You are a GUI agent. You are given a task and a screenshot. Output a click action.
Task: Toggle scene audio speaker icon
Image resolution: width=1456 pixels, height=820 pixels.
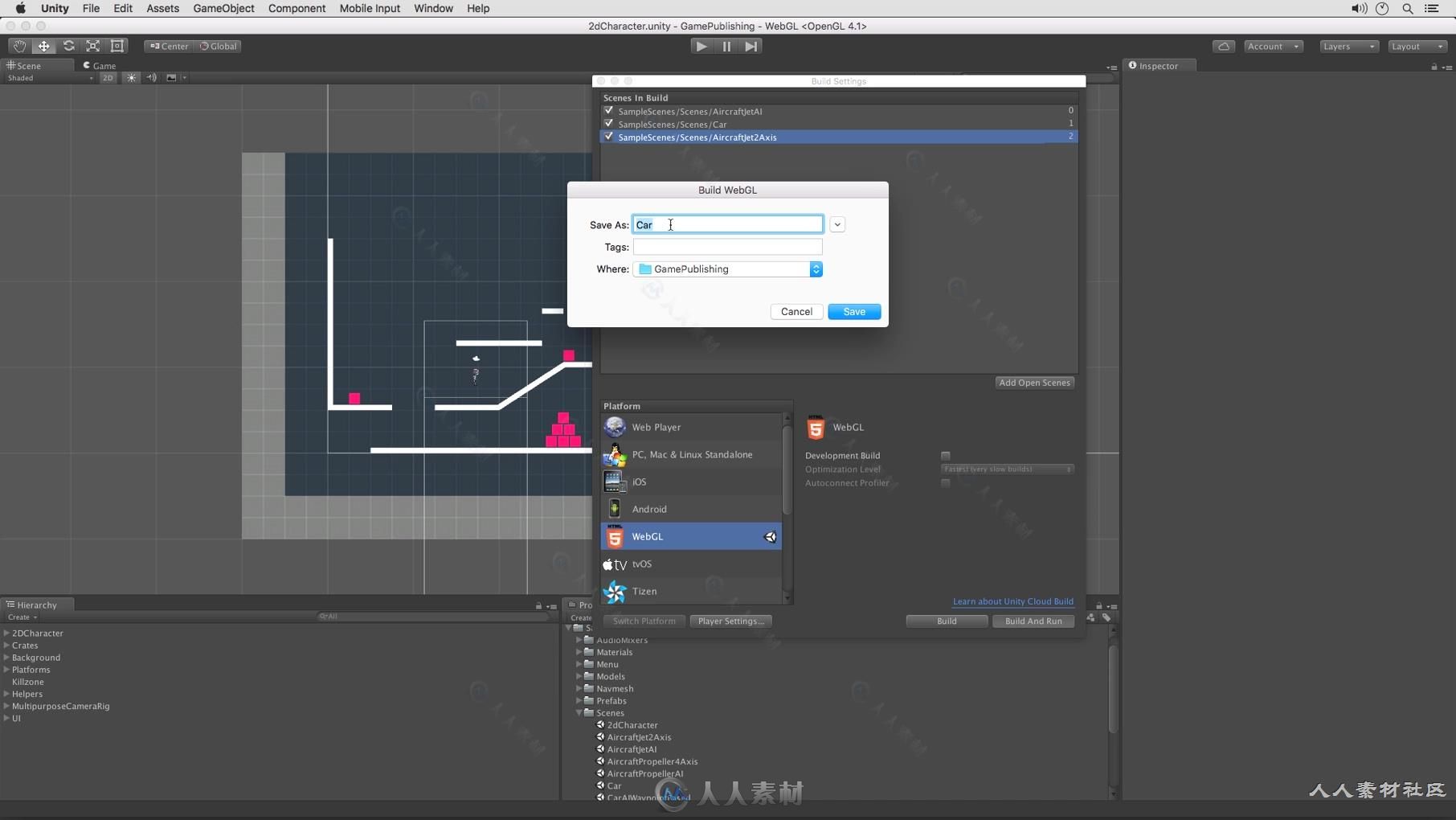151,78
